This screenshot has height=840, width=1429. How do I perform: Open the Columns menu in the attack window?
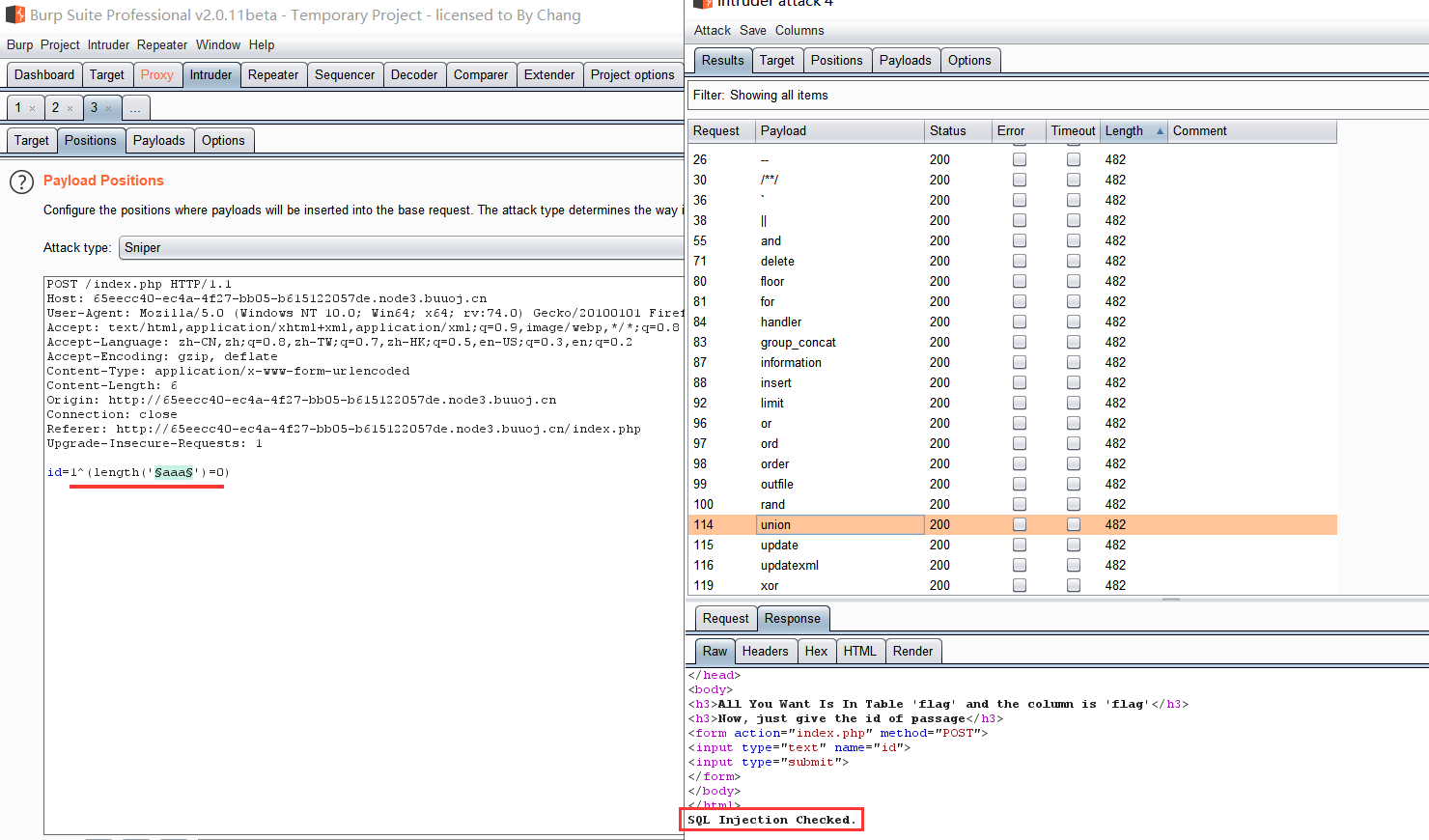pyautogui.click(x=799, y=31)
